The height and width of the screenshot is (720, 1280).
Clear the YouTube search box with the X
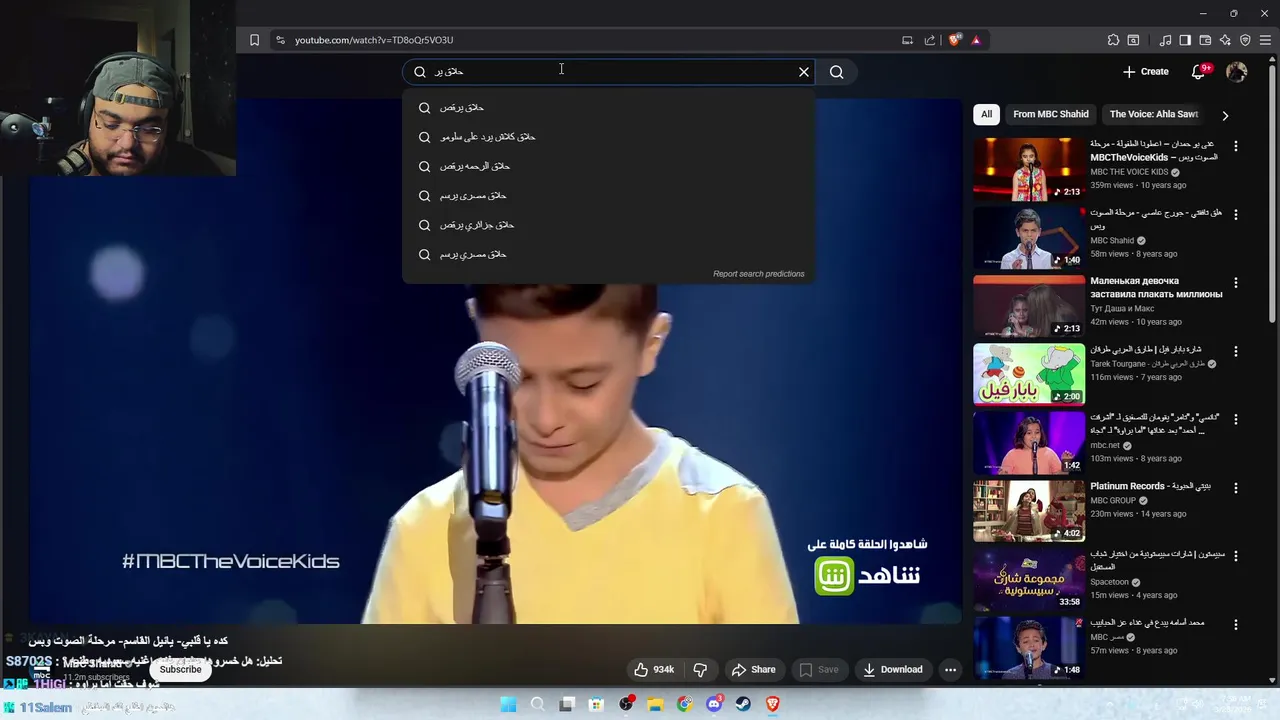click(804, 72)
